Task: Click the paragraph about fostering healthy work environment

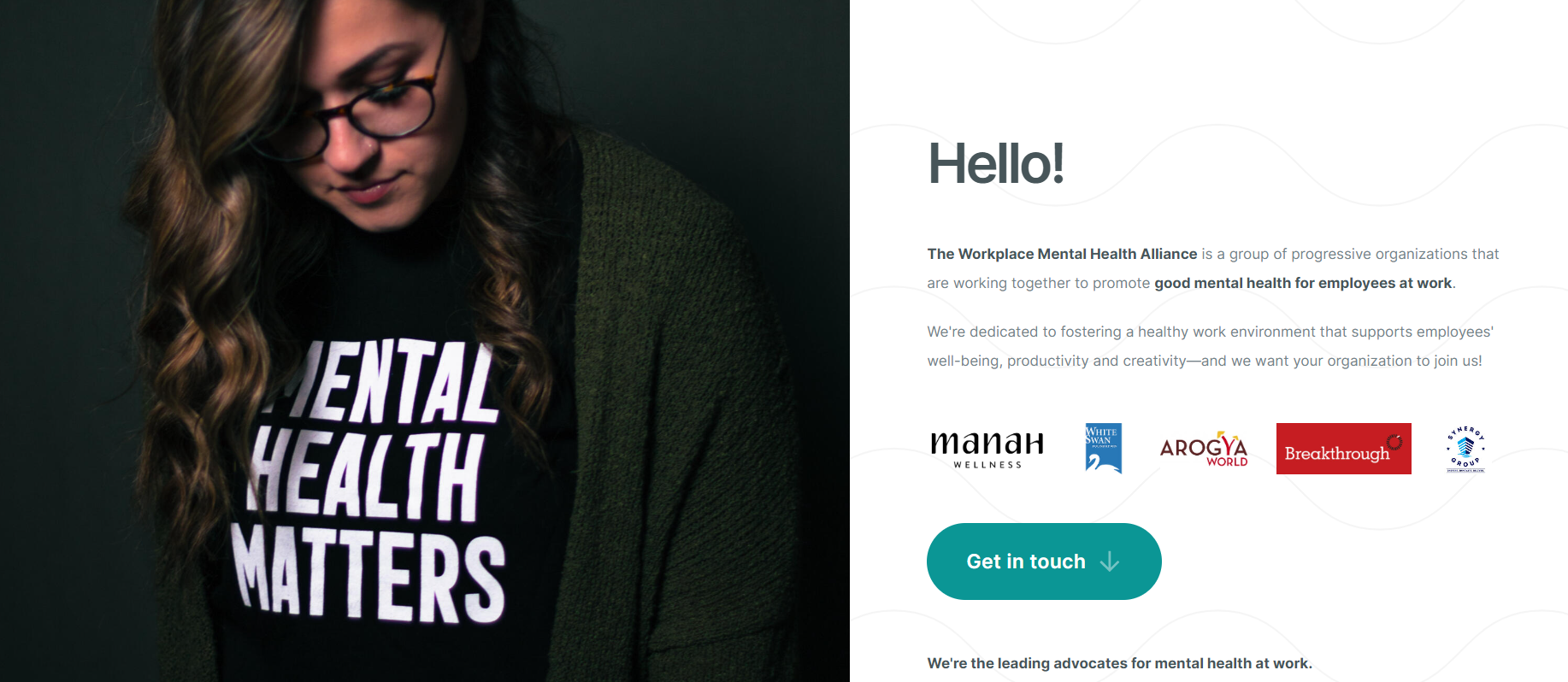Action: 1210,346
